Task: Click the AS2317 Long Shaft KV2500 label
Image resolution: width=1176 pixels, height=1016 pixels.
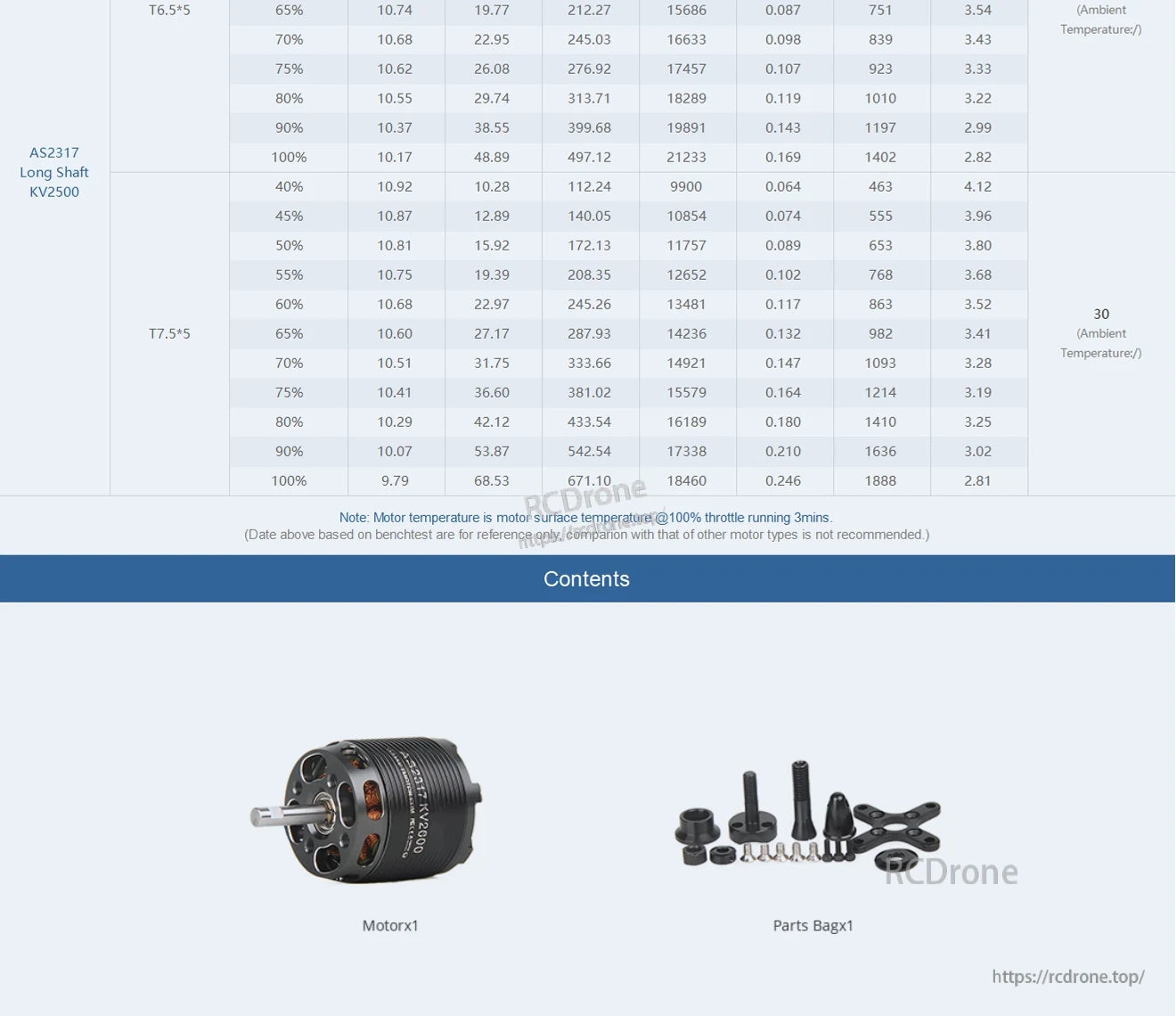Action: coord(54,172)
